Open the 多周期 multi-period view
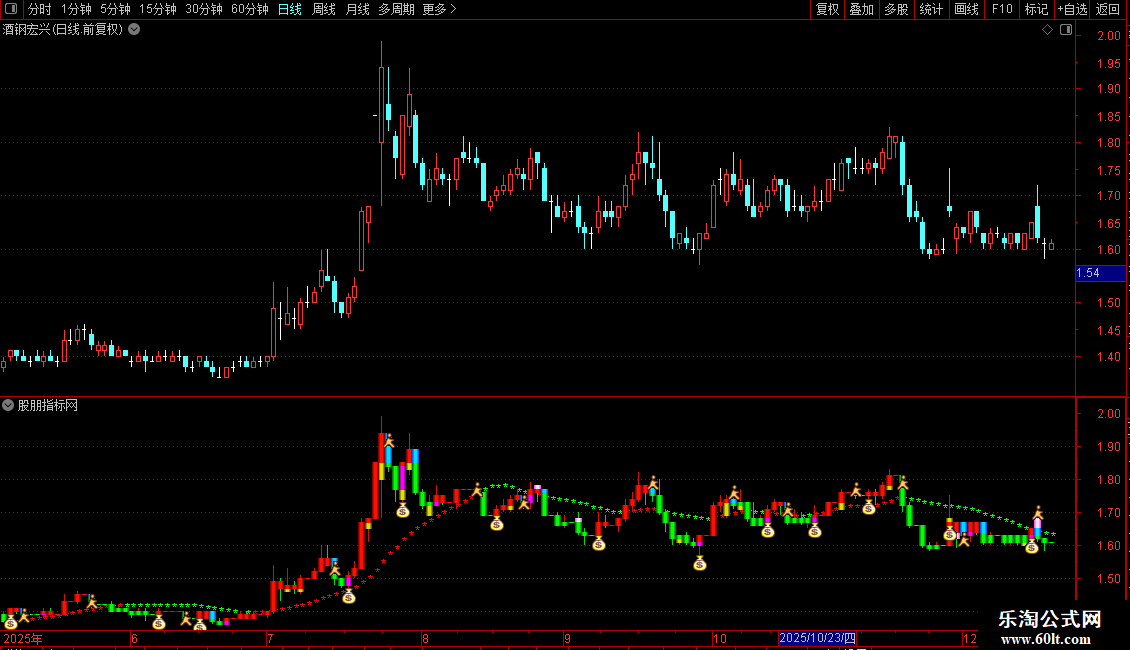This screenshot has width=1130, height=650. (396, 9)
